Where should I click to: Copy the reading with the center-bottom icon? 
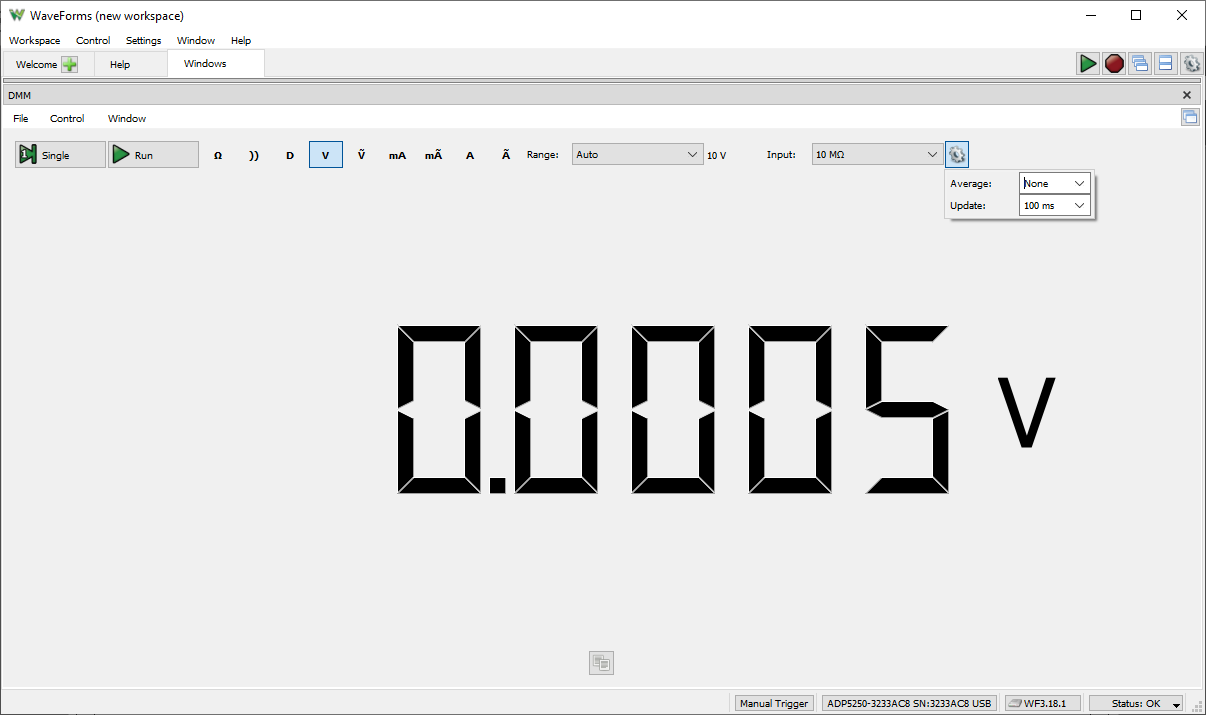pyautogui.click(x=601, y=662)
